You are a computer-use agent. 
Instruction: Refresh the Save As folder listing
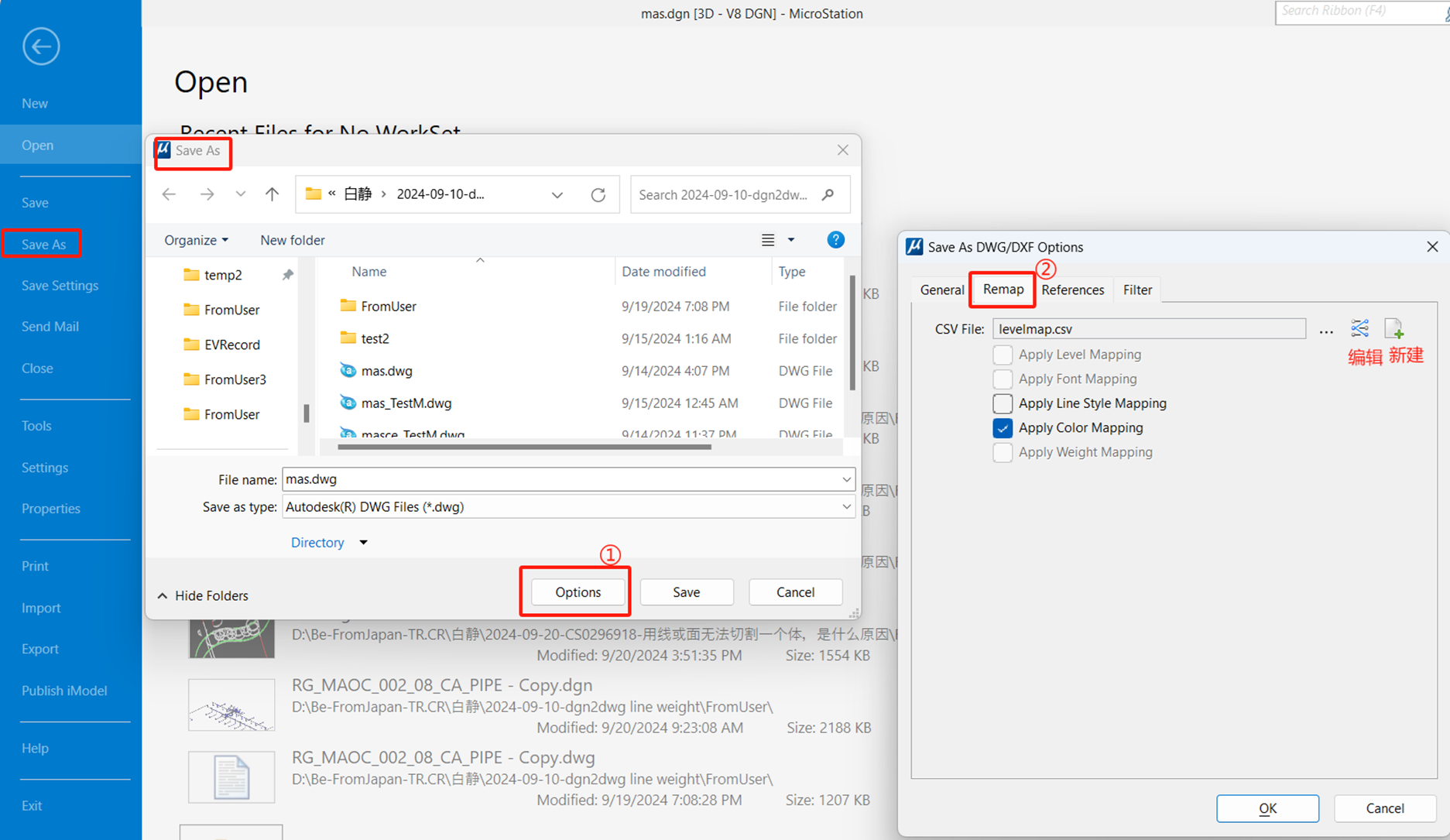click(x=598, y=194)
